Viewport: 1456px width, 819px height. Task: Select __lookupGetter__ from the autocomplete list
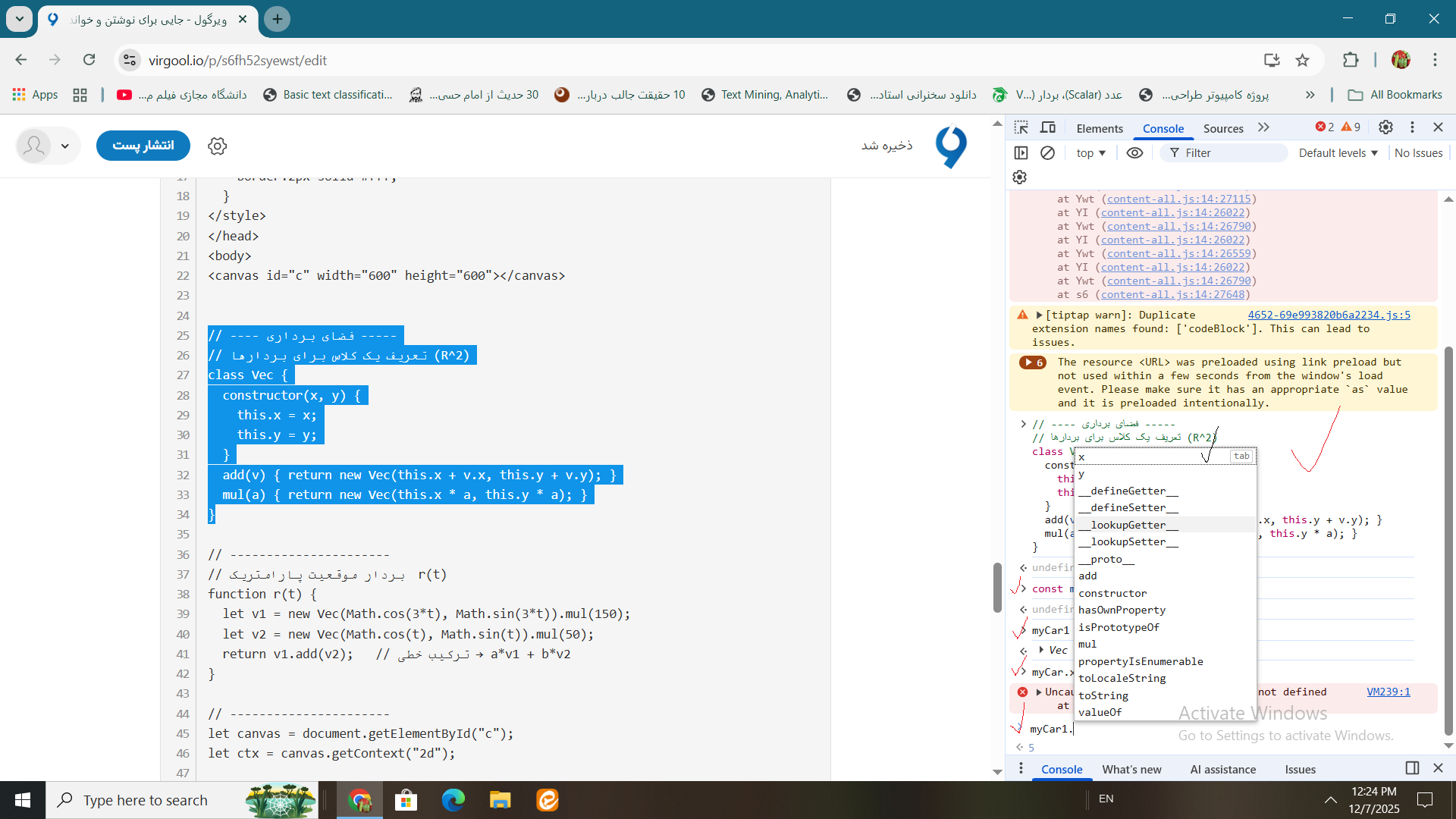[1128, 525]
